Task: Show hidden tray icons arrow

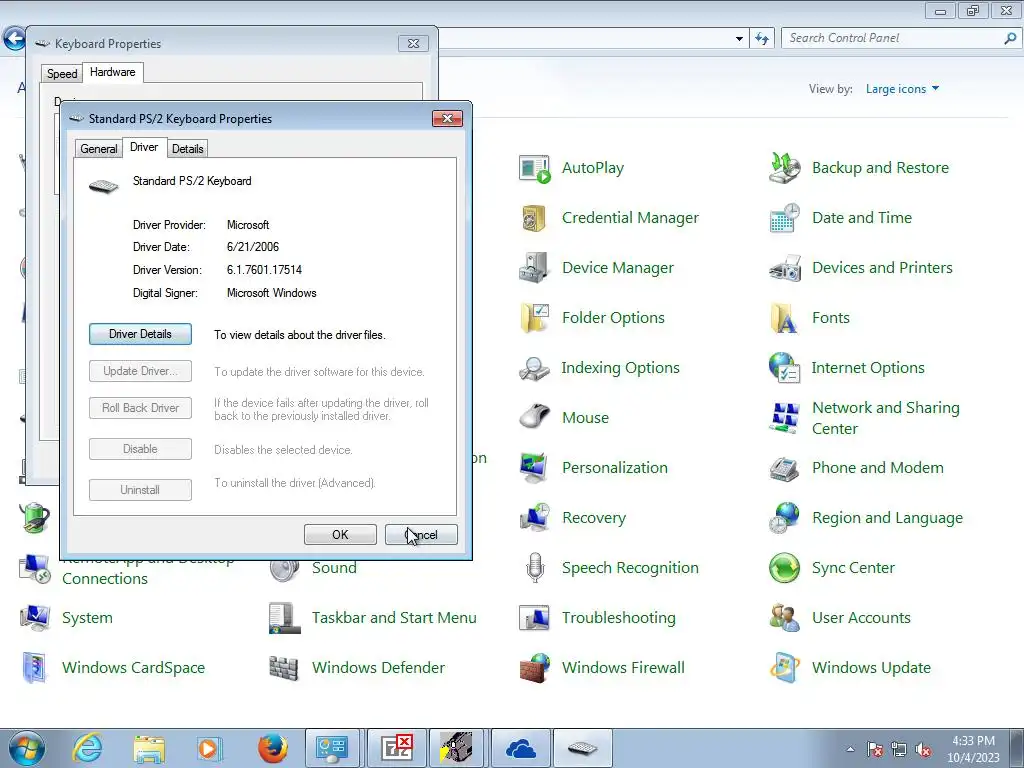Action: click(850, 750)
